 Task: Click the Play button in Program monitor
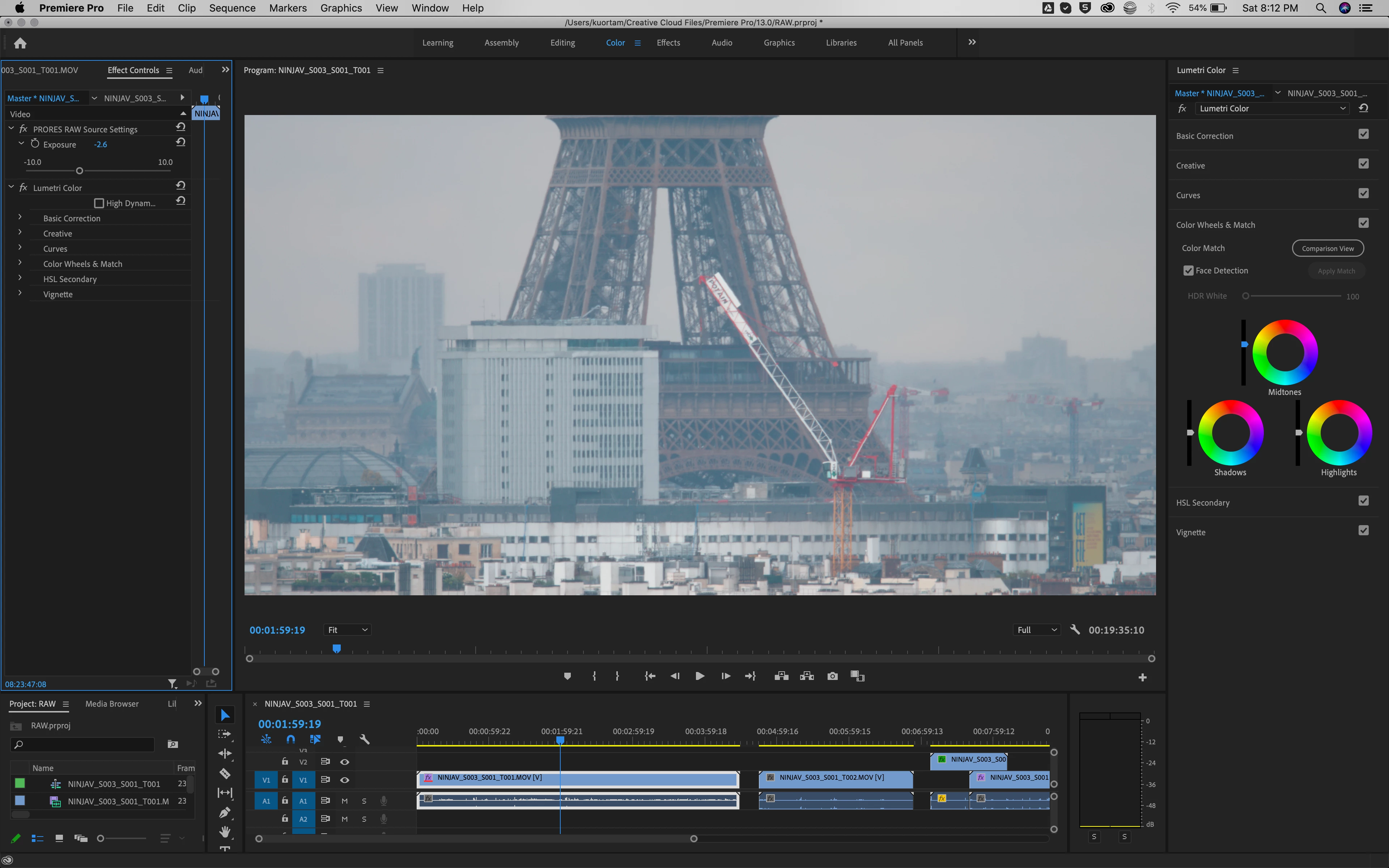pos(700,676)
